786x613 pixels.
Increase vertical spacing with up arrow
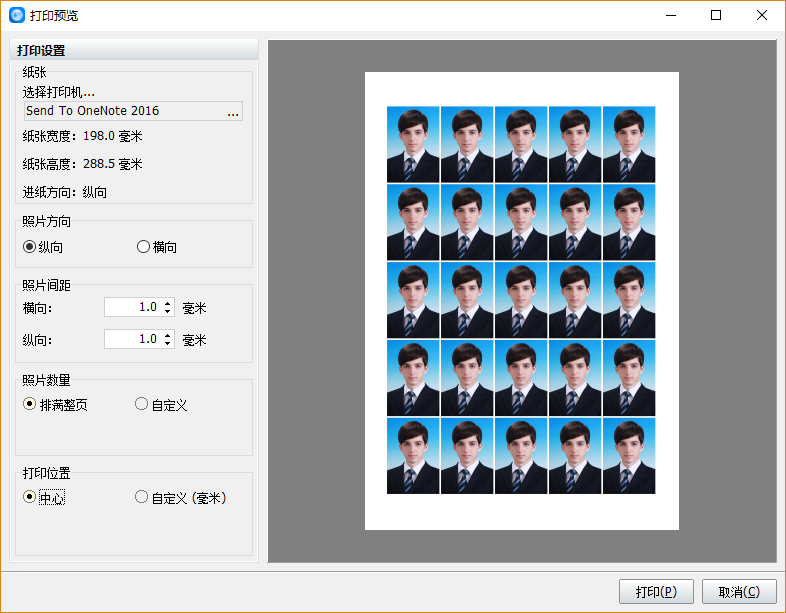(167, 335)
